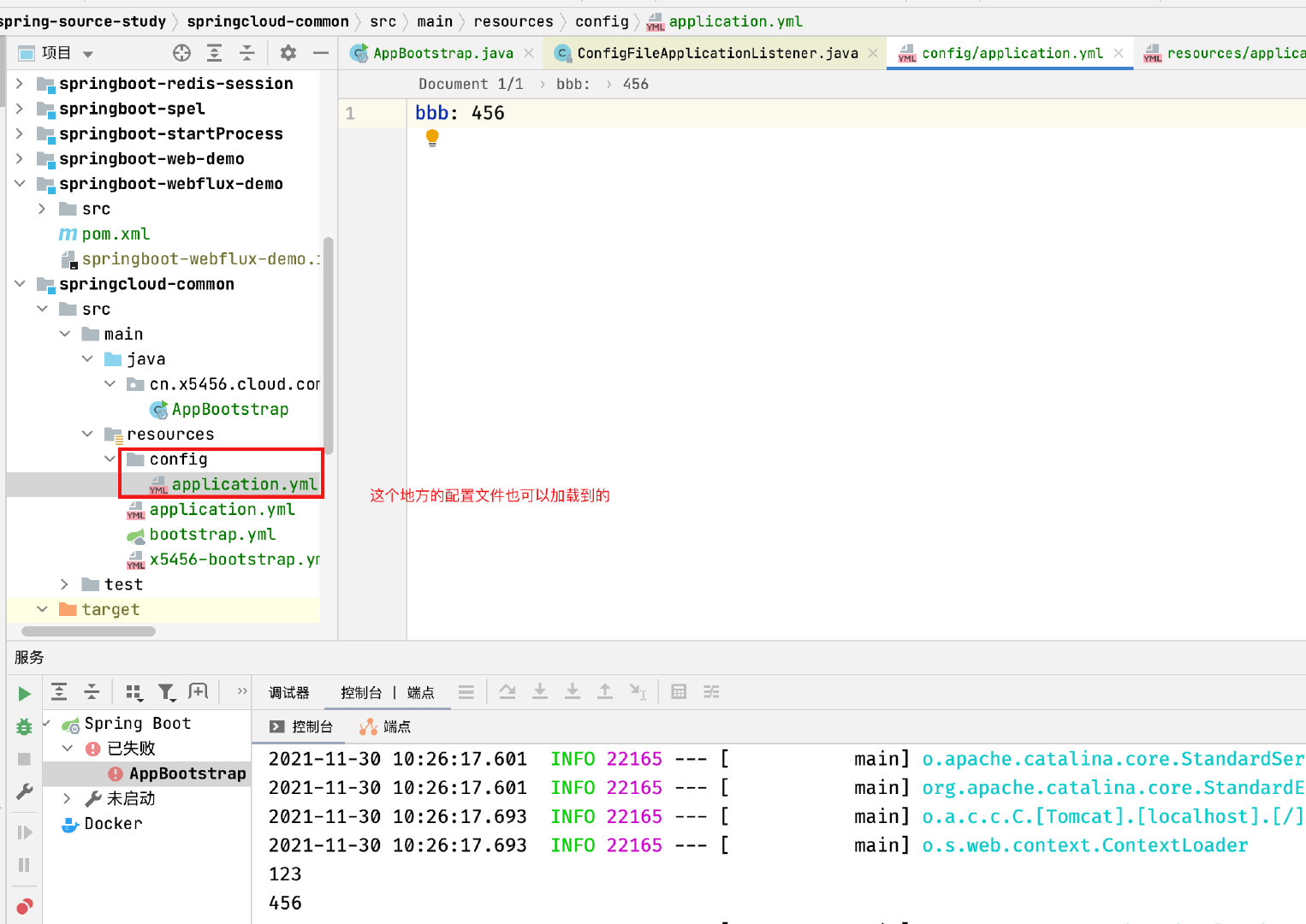Close ConfigFileApplicationListener.java tab
The height and width of the screenshot is (924, 1306).
pyautogui.click(x=873, y=53)
